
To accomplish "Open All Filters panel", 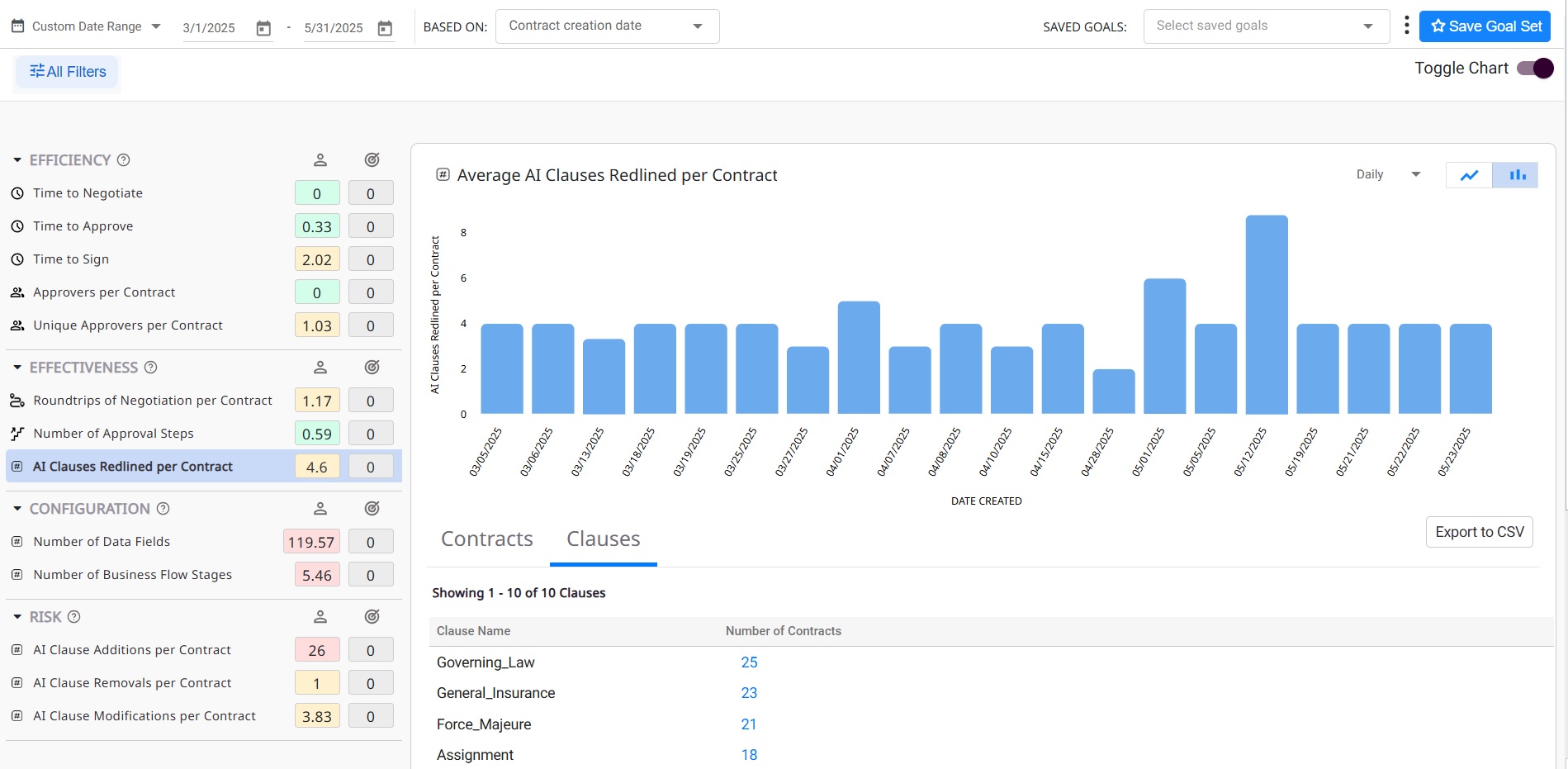I will click(68, 72).
